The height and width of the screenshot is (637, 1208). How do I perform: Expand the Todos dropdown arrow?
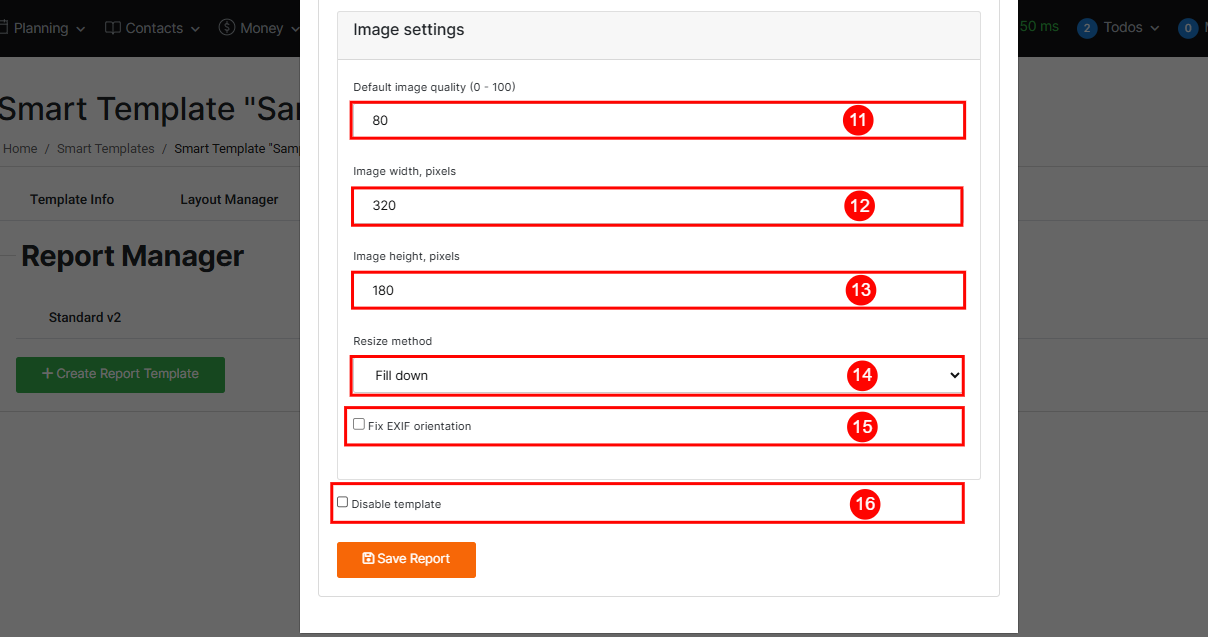pos(1155,29)
